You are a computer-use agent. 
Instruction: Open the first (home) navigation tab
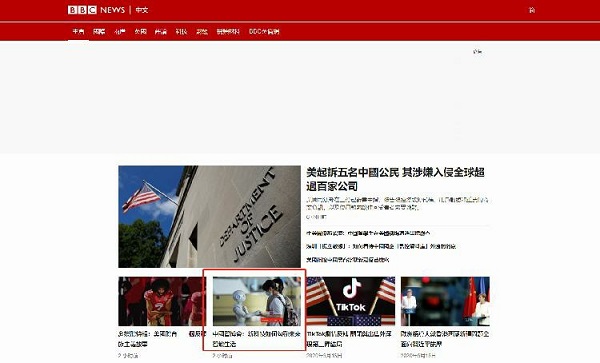(x=78, y=31)
